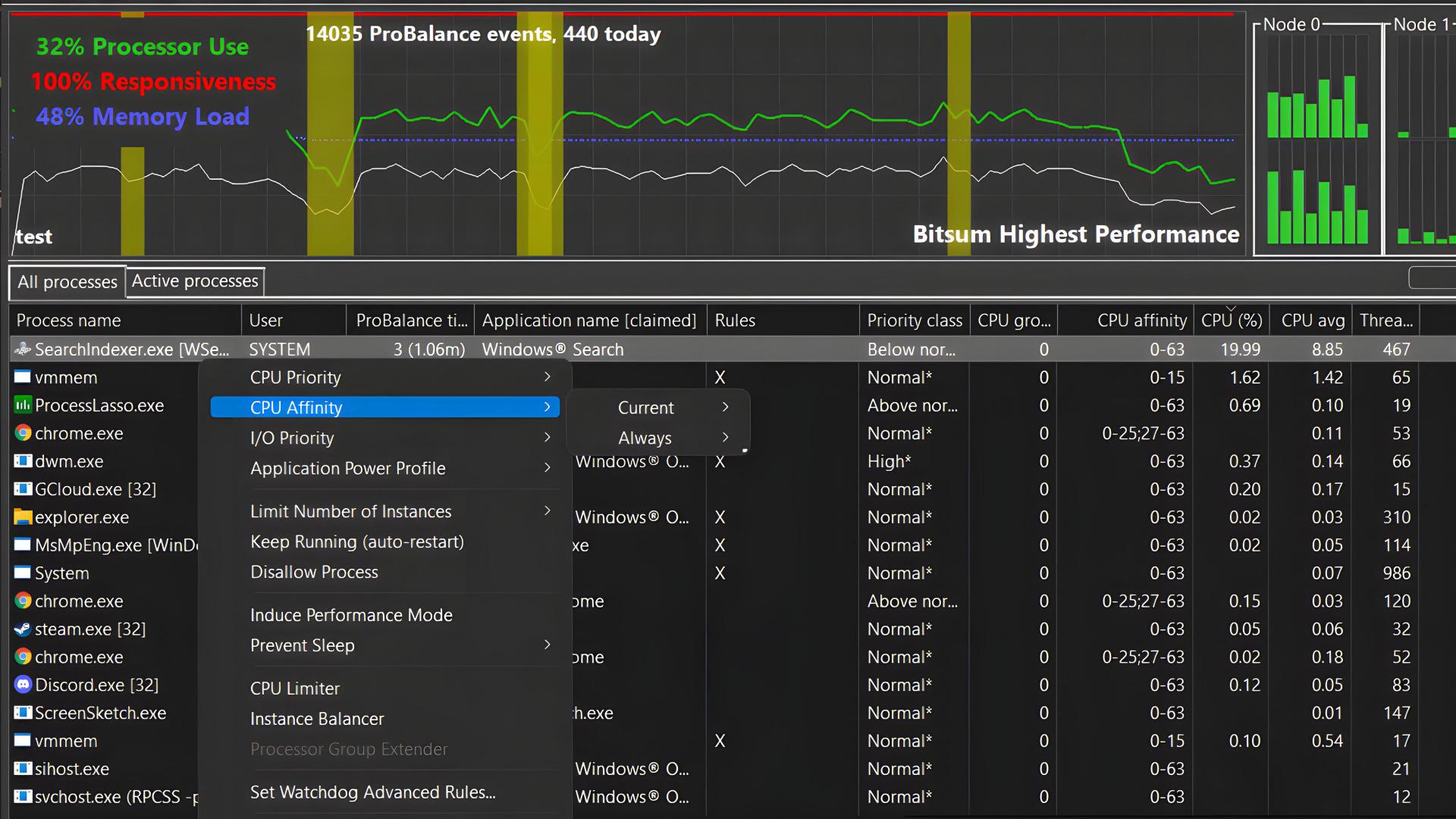Image resolution: width=1456 pixels, height=819 pixels.
Task: Sort by Priority class column header
Action: point(915,321)
